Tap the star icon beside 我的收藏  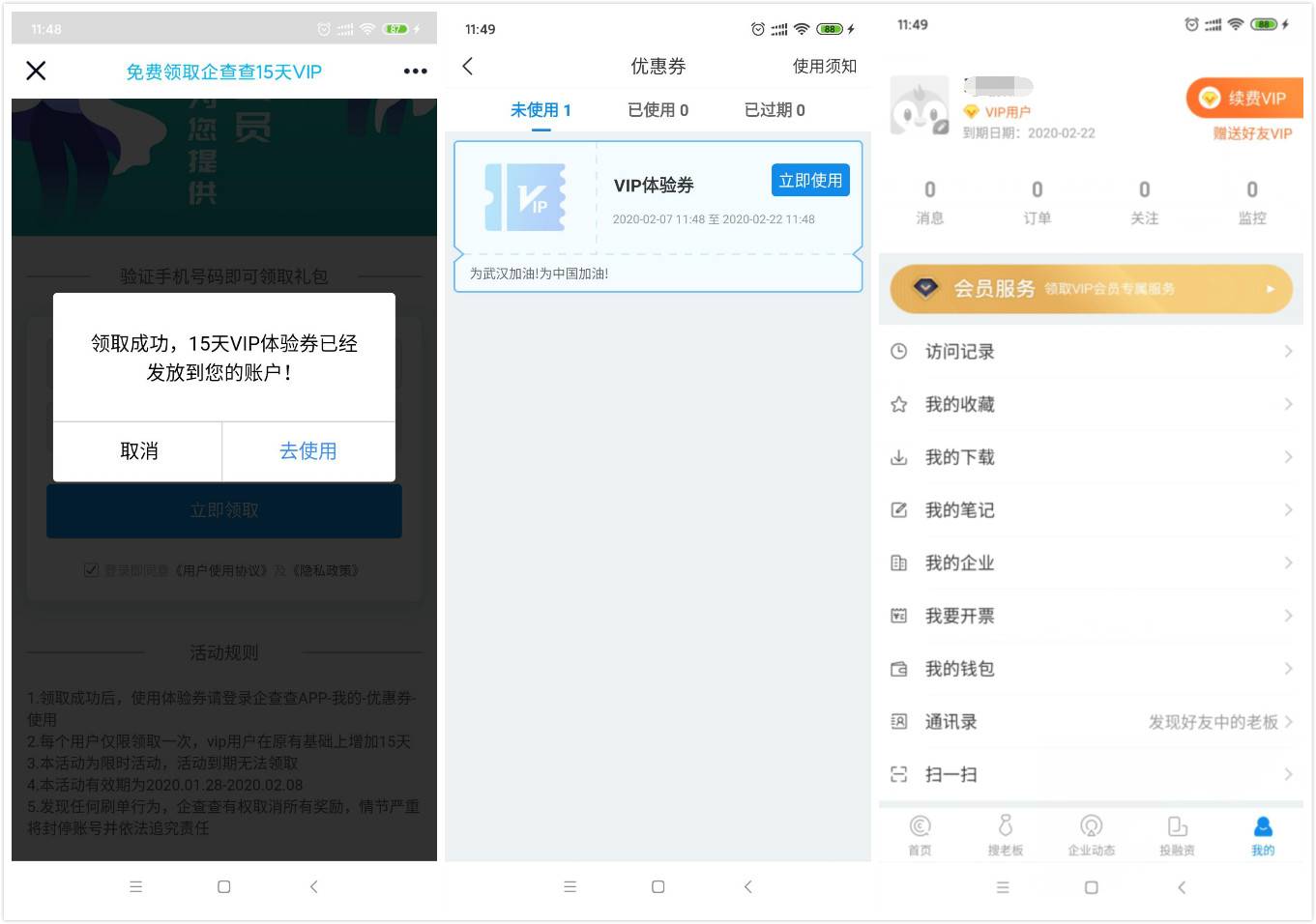click(x=899, y=405)
